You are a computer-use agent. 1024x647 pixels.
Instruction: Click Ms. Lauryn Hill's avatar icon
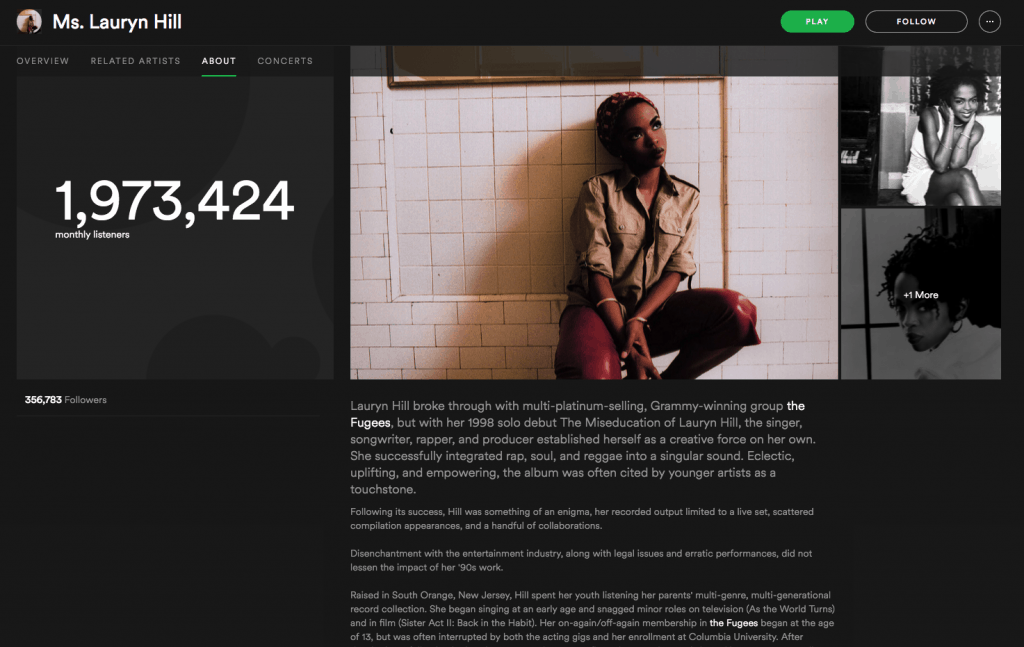click(29, 22)
